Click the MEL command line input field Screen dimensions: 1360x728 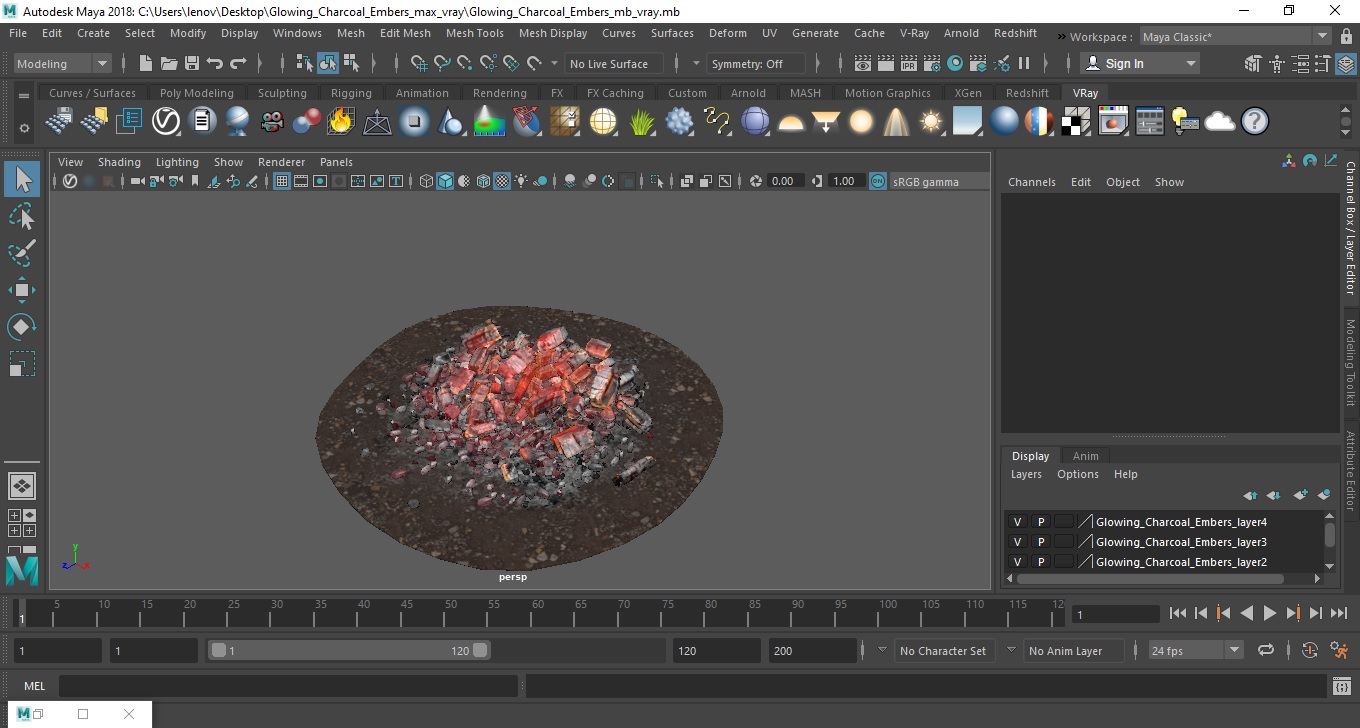tap(288, 686)
